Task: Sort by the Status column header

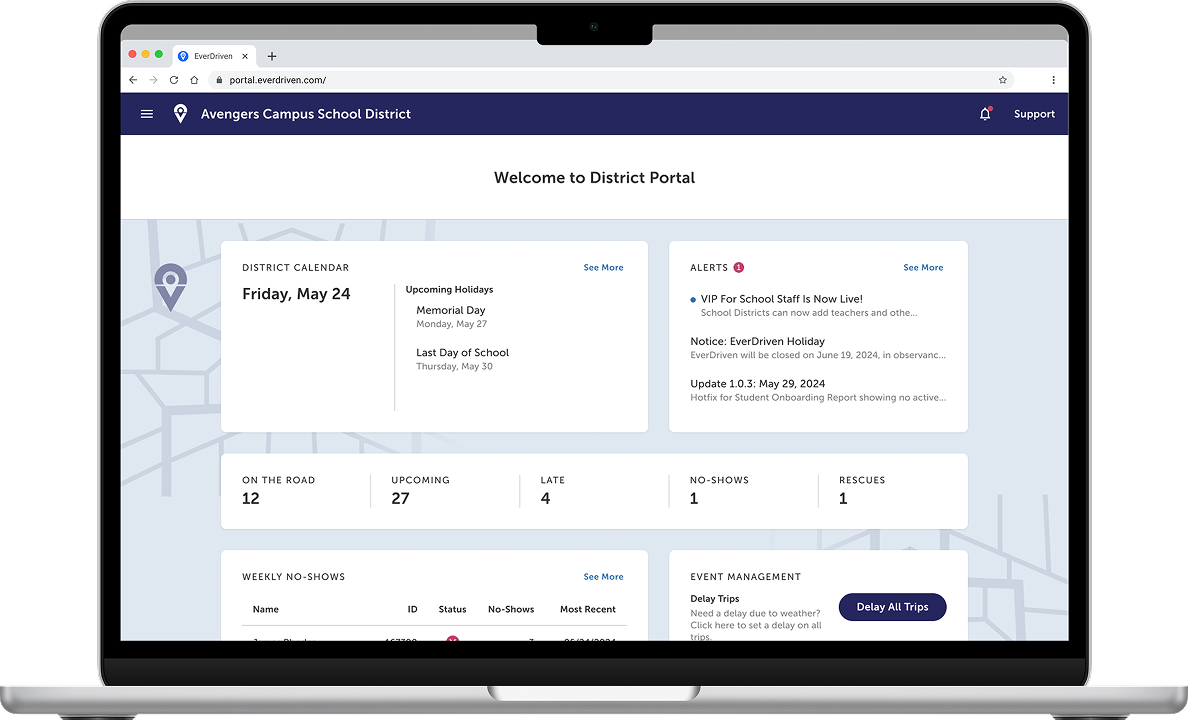Action: click(452, 609)
